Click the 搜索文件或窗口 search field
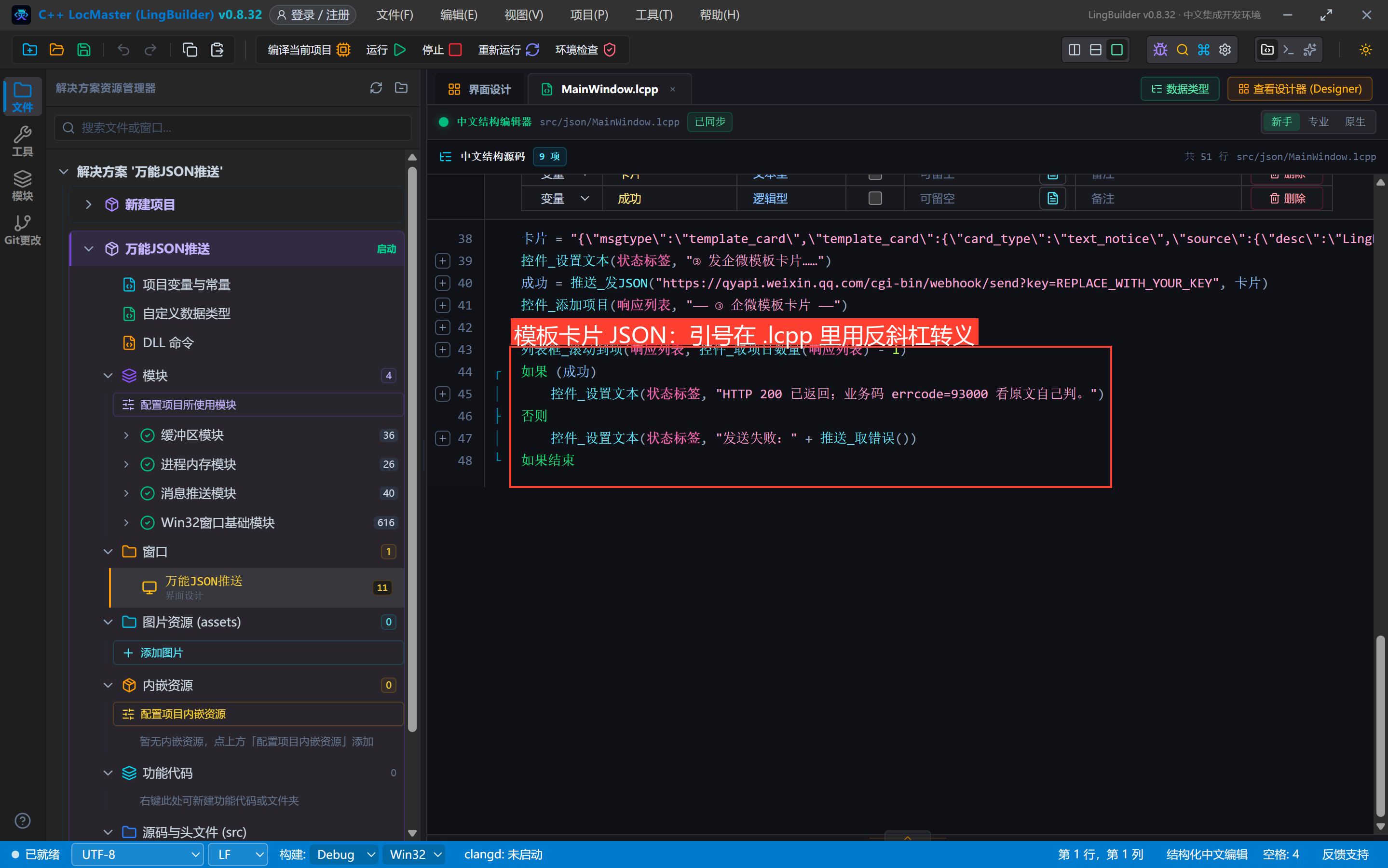1388x868 pixels. (232, 127)
